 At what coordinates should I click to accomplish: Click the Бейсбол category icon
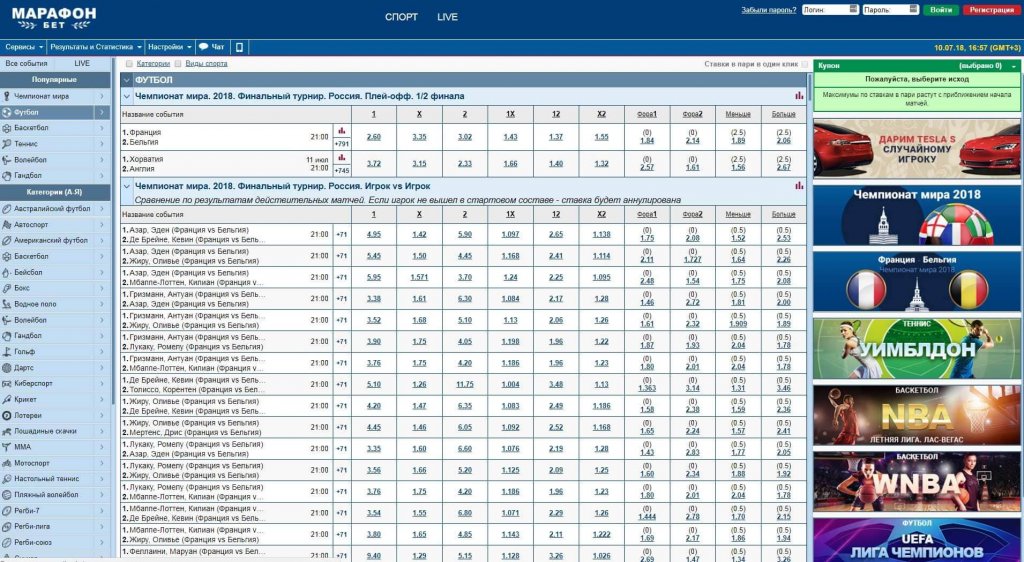coord(7,272)
